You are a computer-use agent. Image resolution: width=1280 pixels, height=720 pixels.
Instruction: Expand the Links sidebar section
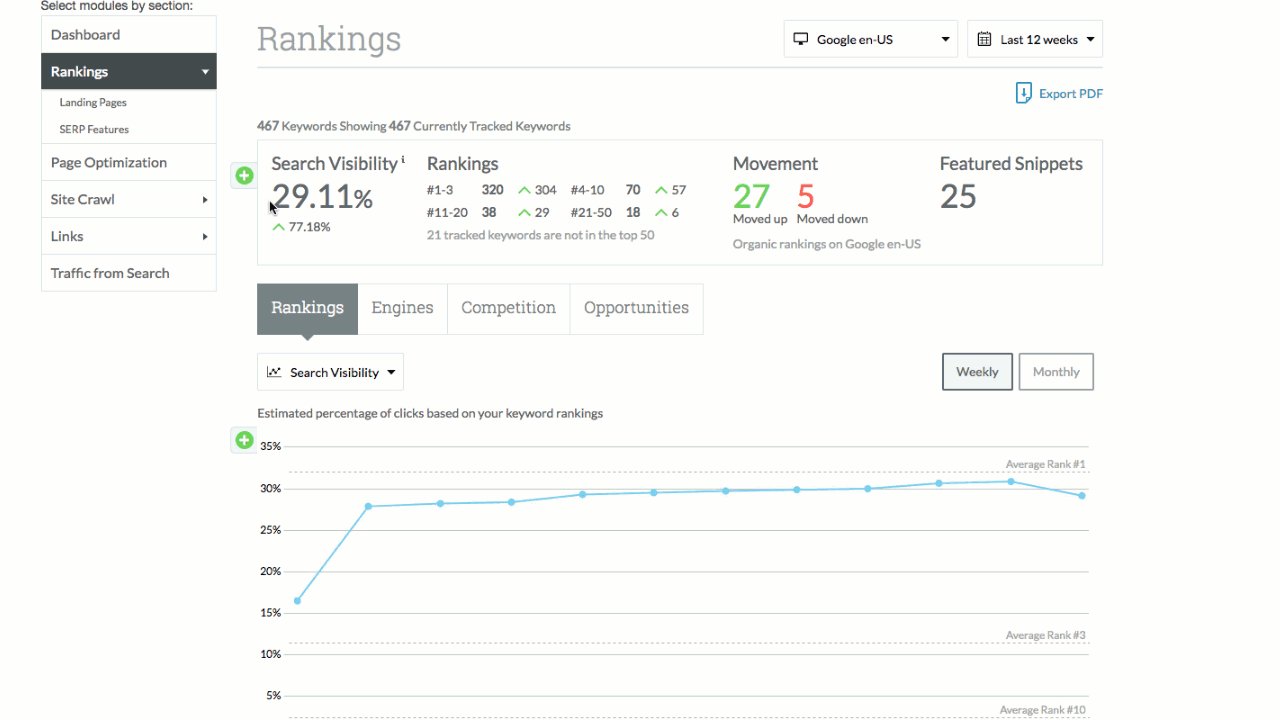tap(129, 236)
